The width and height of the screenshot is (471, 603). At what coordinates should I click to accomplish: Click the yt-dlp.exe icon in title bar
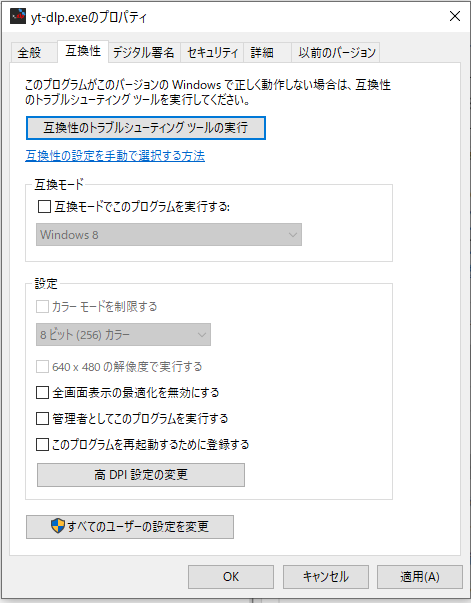click(x=18, y=16)
